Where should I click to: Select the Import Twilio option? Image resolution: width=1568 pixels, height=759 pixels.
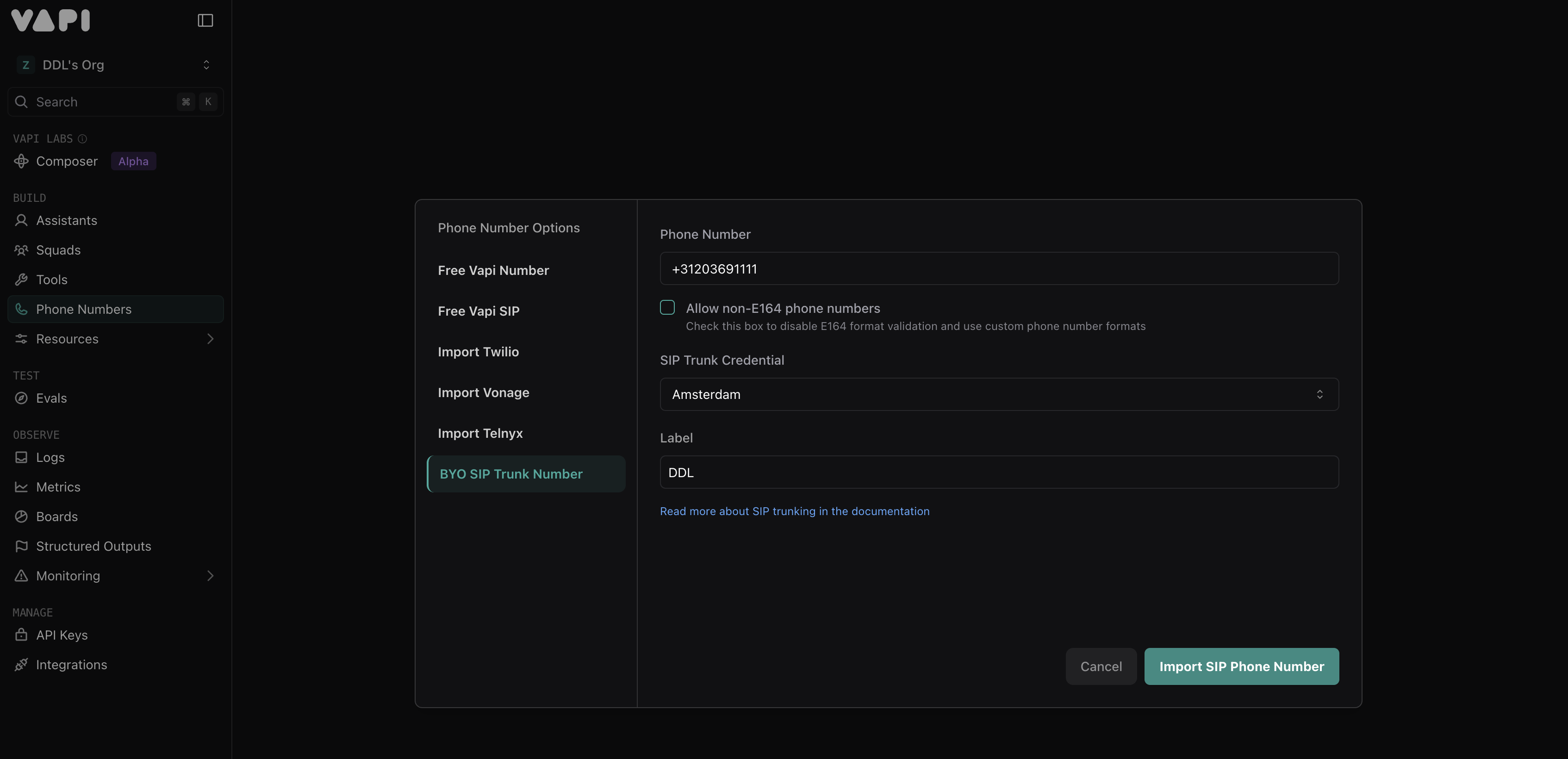(479, 352)
